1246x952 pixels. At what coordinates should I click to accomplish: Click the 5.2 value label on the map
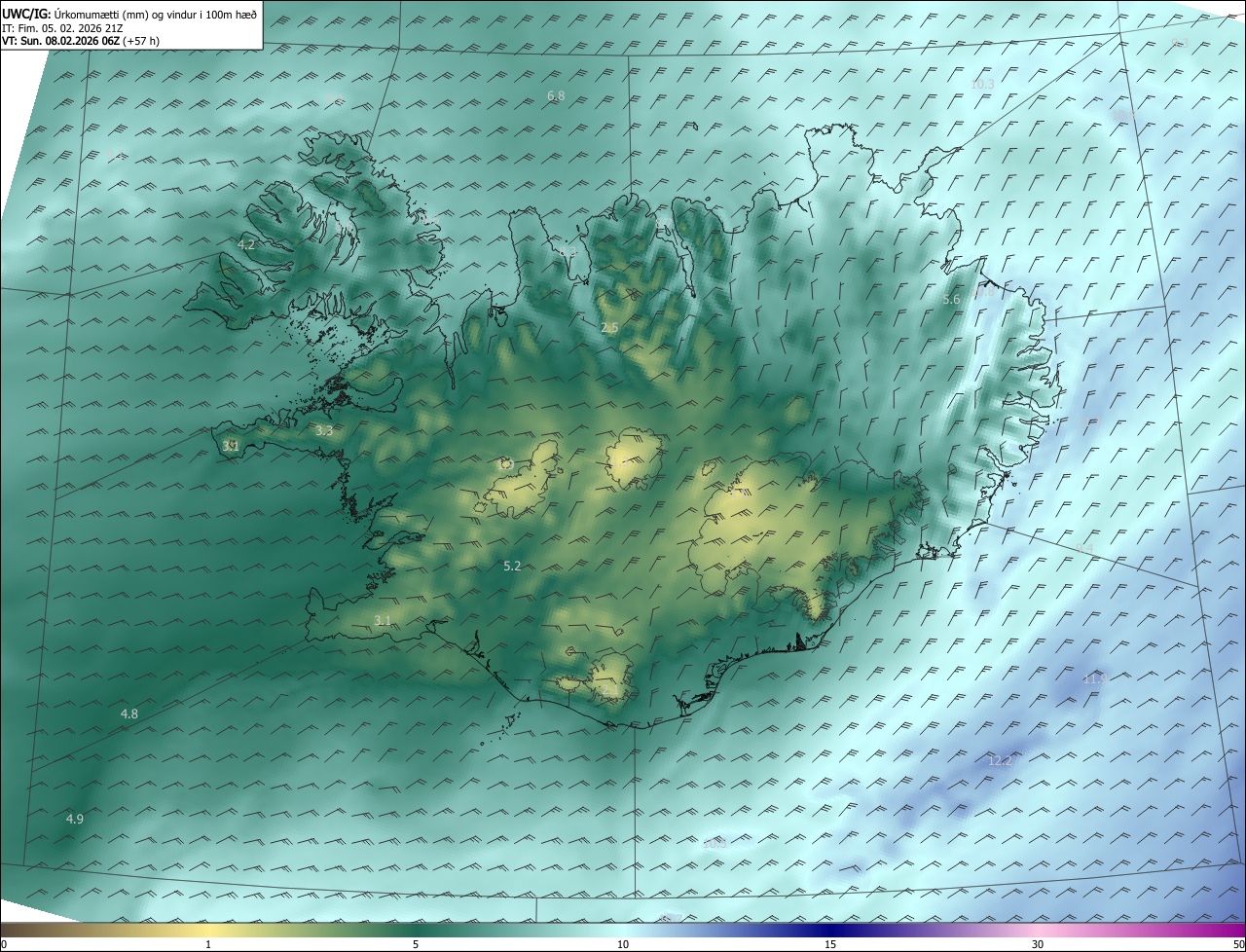[x=512, y=566]
